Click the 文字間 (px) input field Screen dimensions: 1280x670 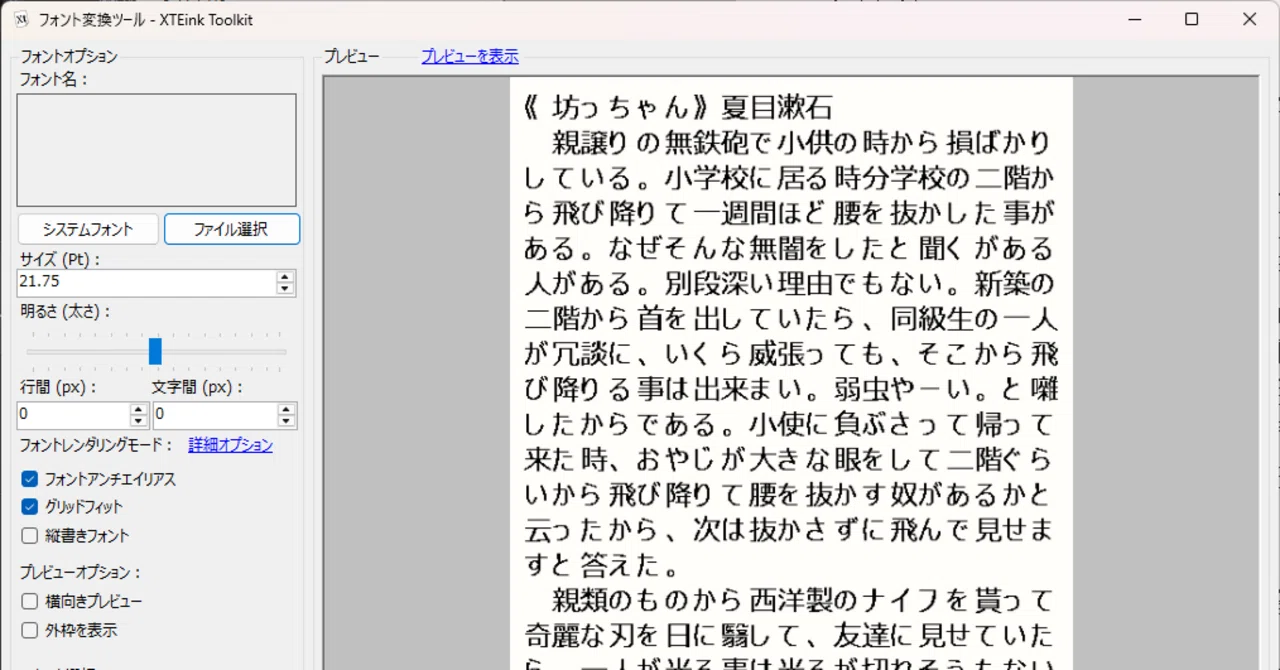(x=215, y=415)
